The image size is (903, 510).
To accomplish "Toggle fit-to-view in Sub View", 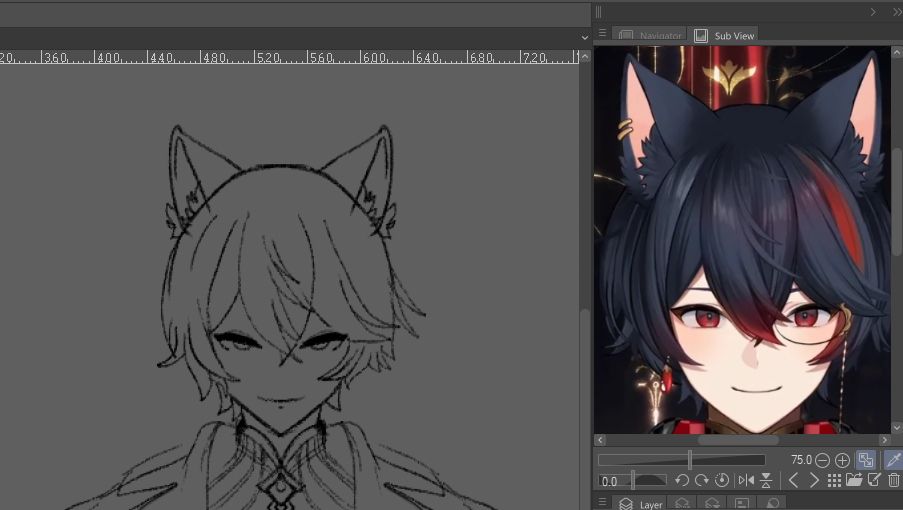I will coord(866,459).
